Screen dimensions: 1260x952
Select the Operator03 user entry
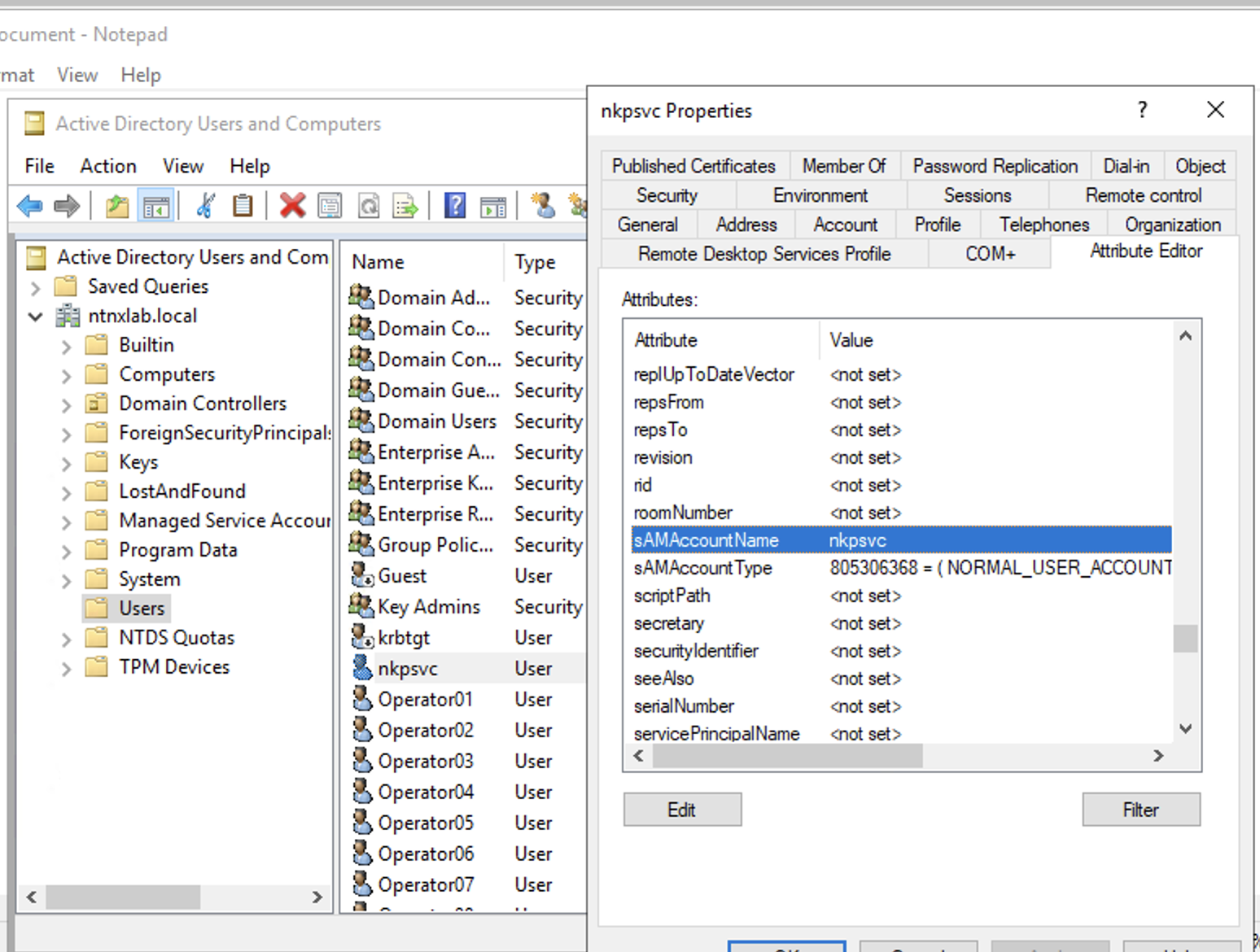(x=425, y=762)
